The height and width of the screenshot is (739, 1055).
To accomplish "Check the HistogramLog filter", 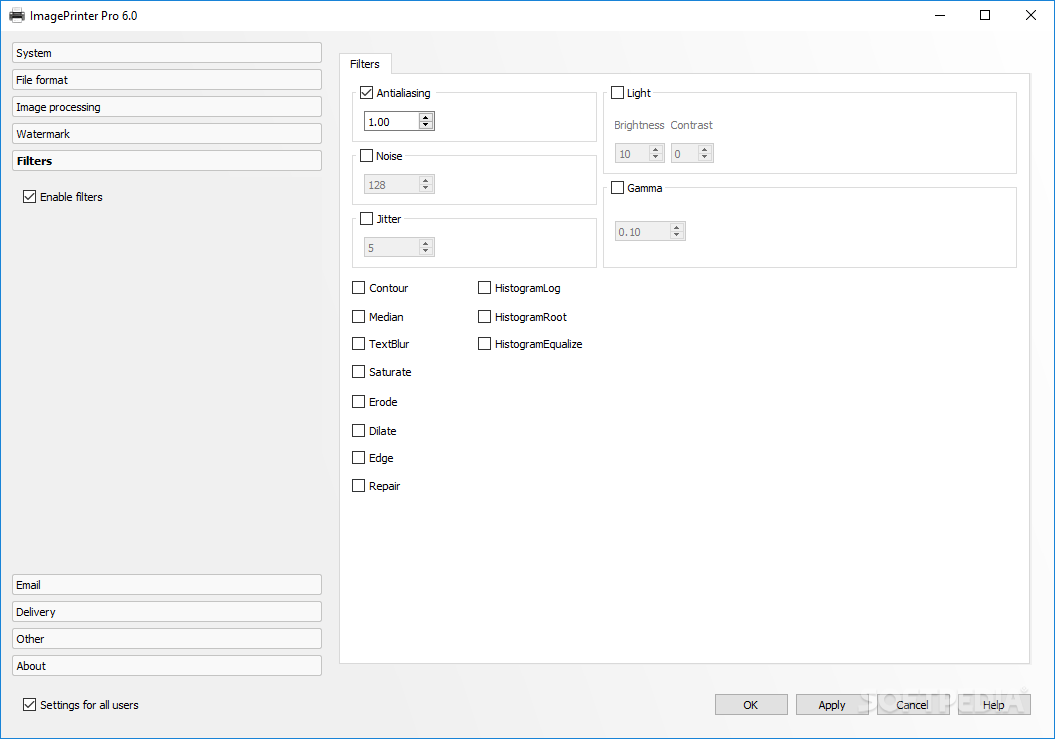I will pyautogui.click(x=484, y=288).
